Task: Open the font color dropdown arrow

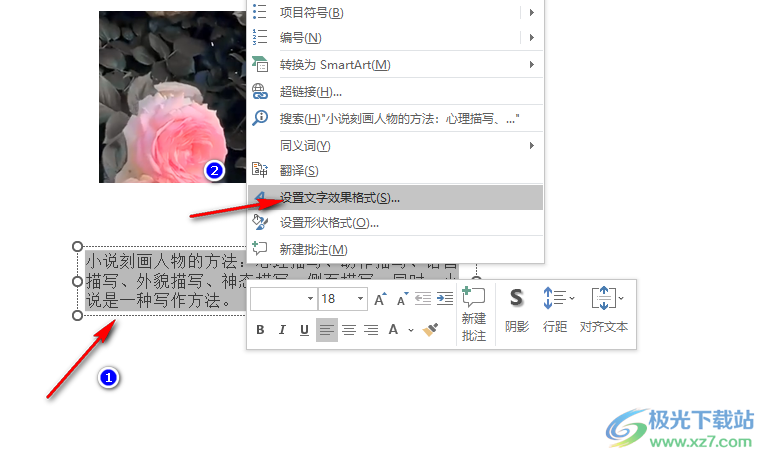Action: click(x=411, y=330)
